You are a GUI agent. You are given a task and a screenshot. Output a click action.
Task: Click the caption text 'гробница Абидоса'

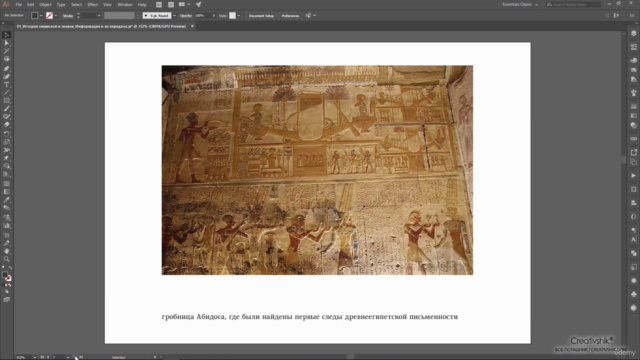(193, 317)
